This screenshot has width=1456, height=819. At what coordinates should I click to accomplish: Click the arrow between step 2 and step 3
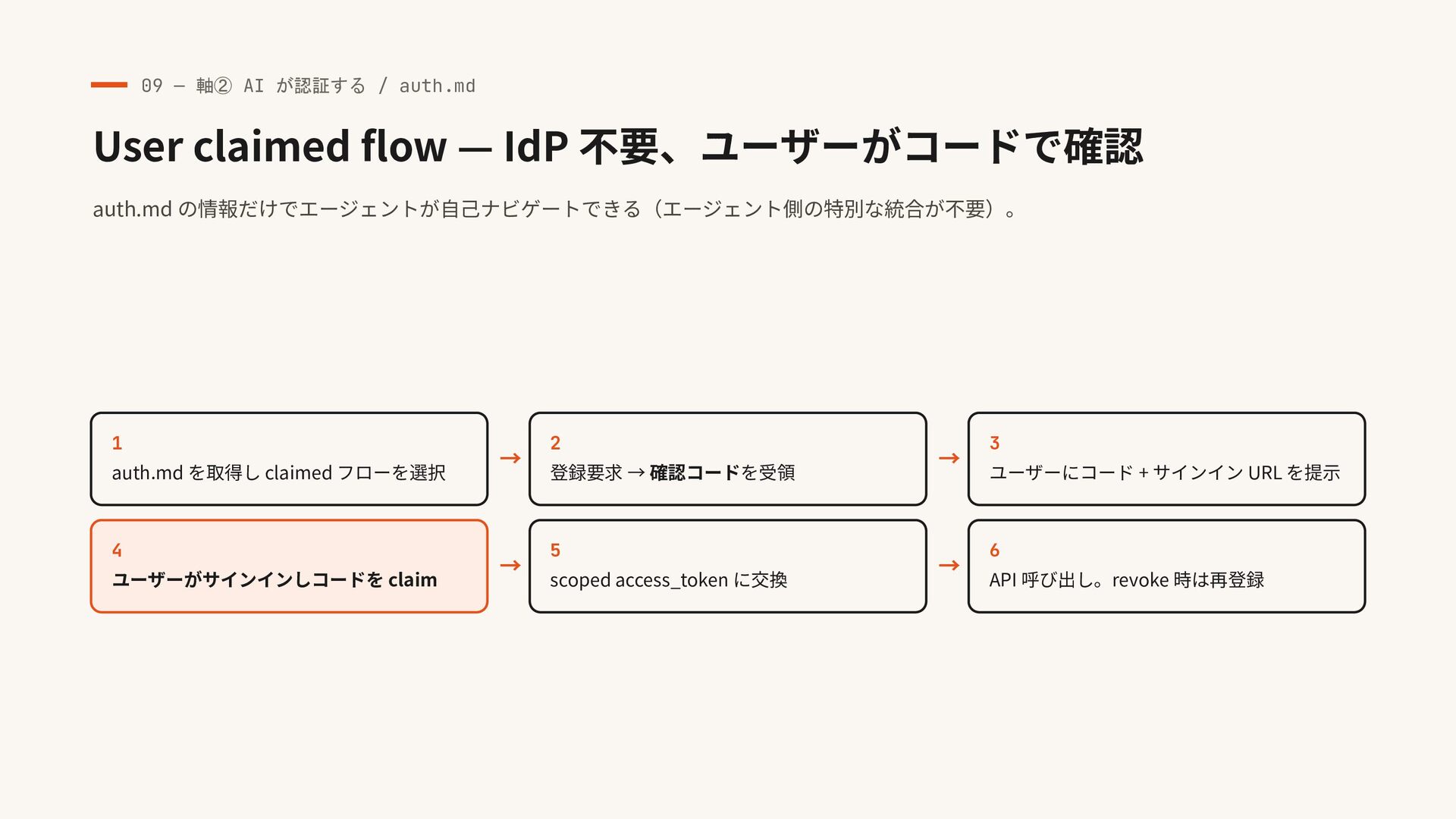pyautogui.click(x=949, y=458)
